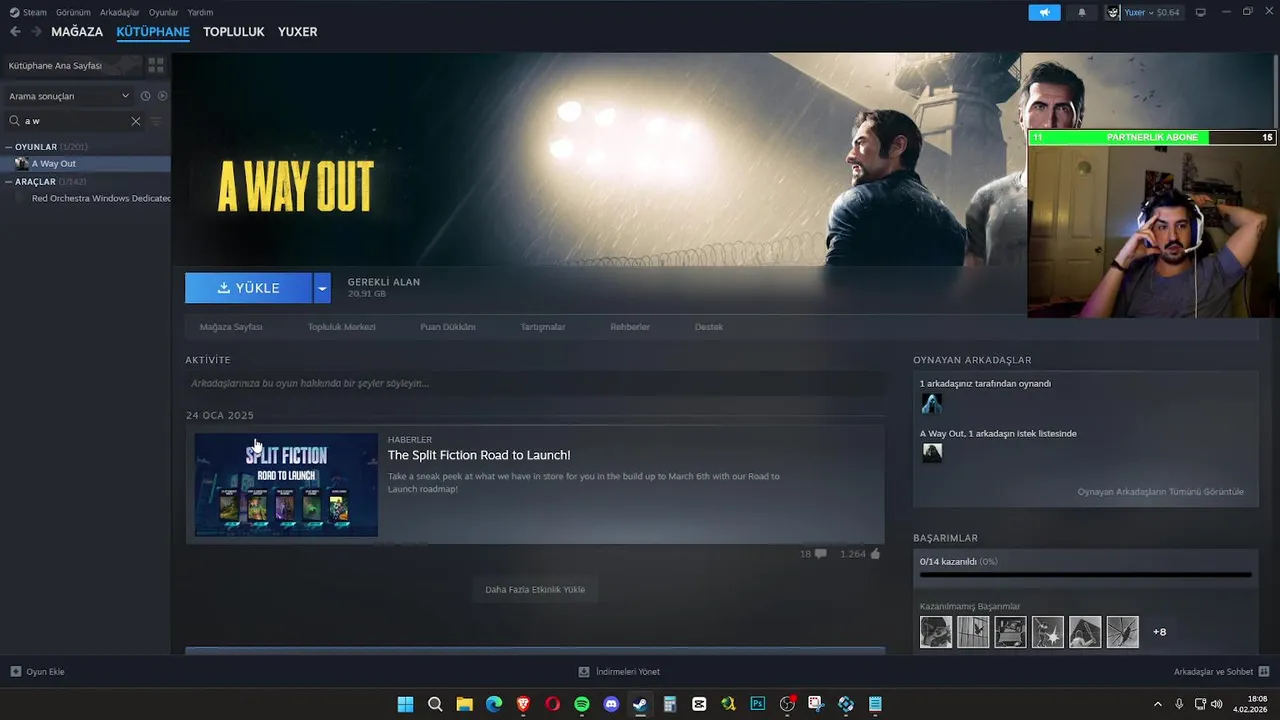Show hidden system tray icons chevron

(1158, 704)
